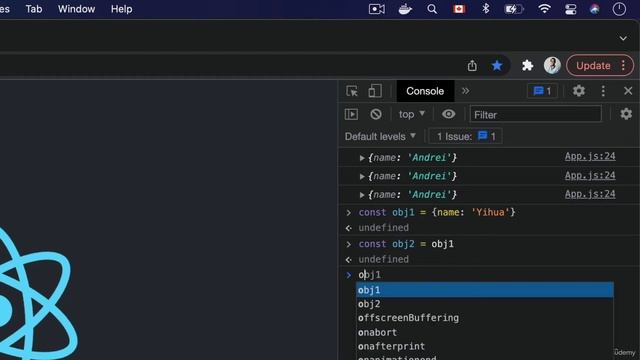Open Chrome extensions puzzle icon

[x=527, y=65]
